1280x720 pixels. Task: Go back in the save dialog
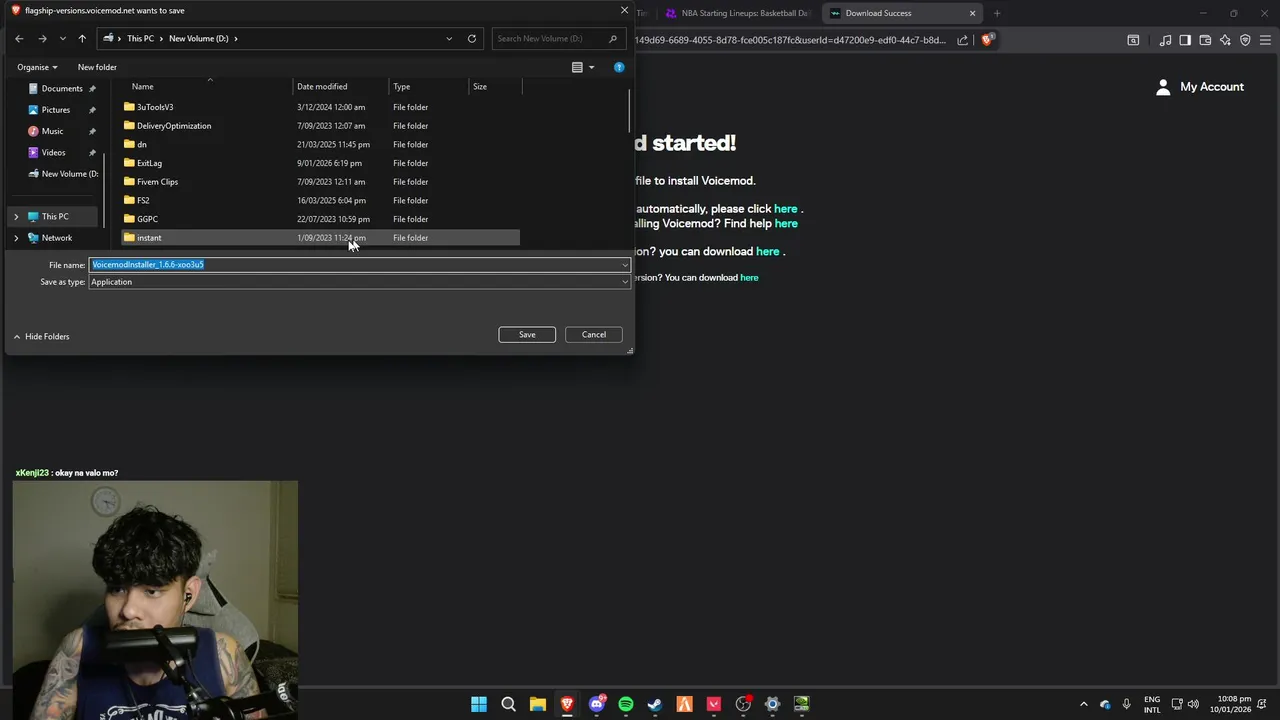(x=19, y=38)
